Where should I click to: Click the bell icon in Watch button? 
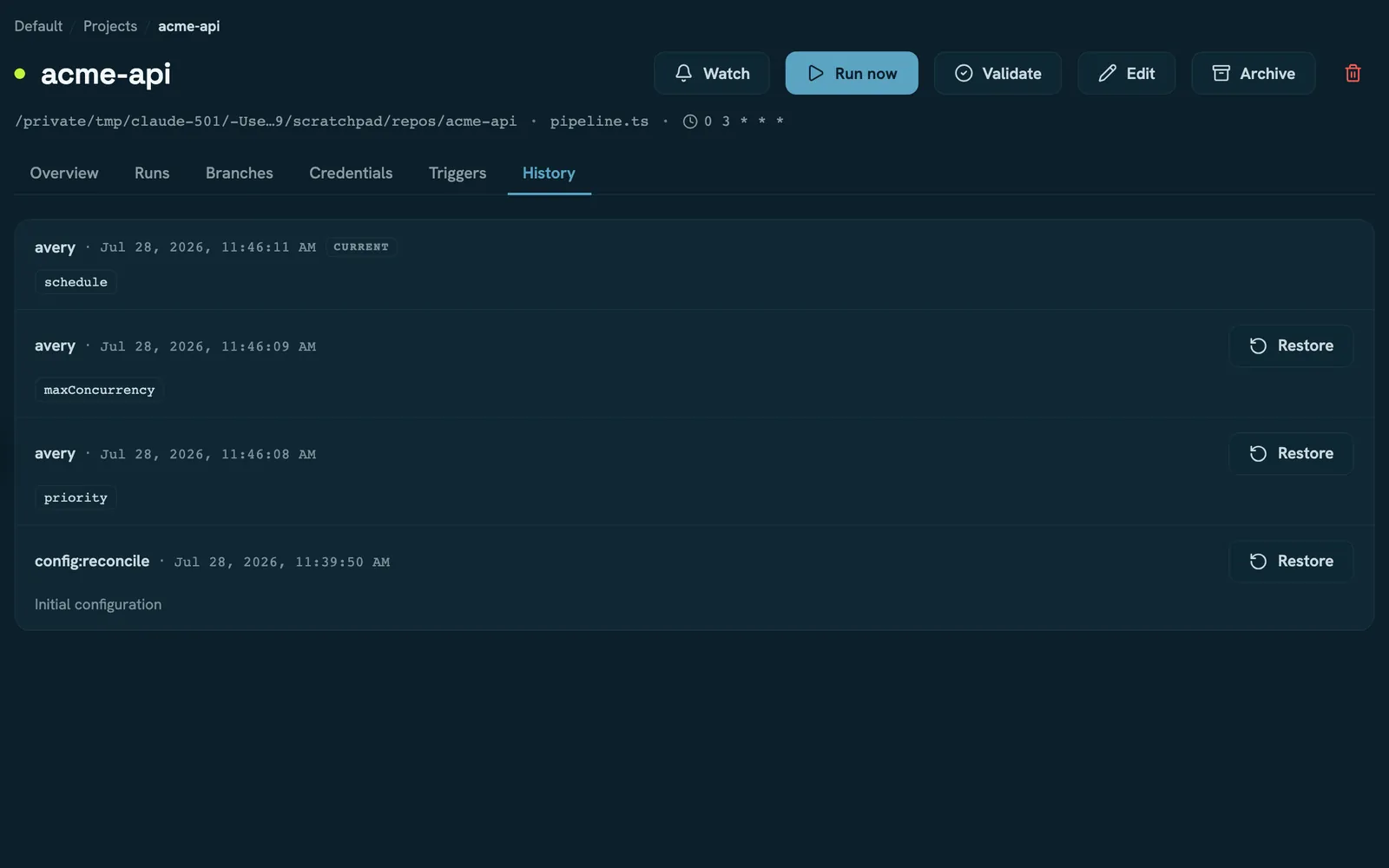pos(684,73)
